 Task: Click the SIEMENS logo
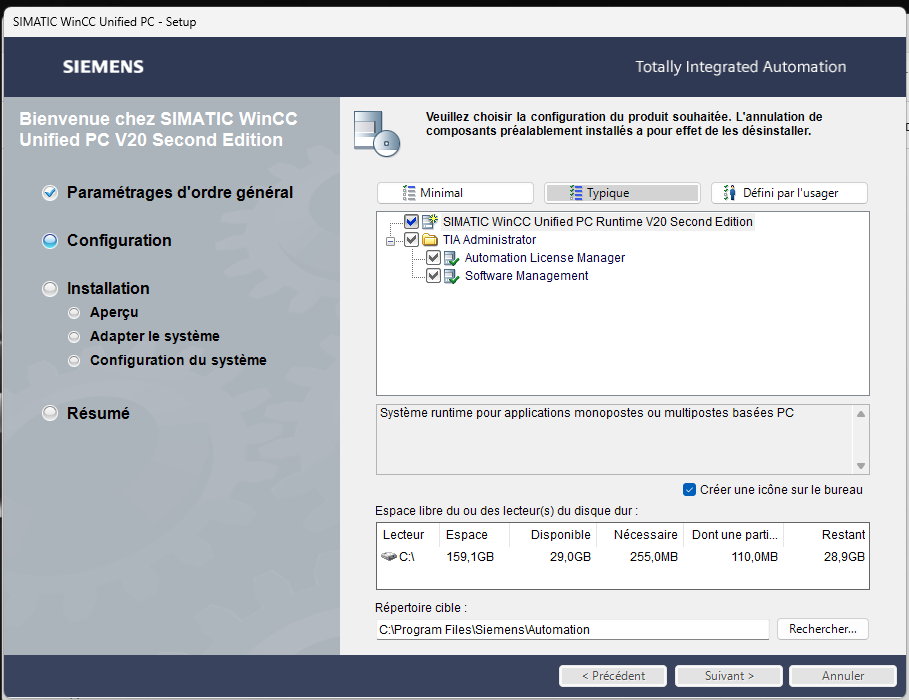click(103, 67)
